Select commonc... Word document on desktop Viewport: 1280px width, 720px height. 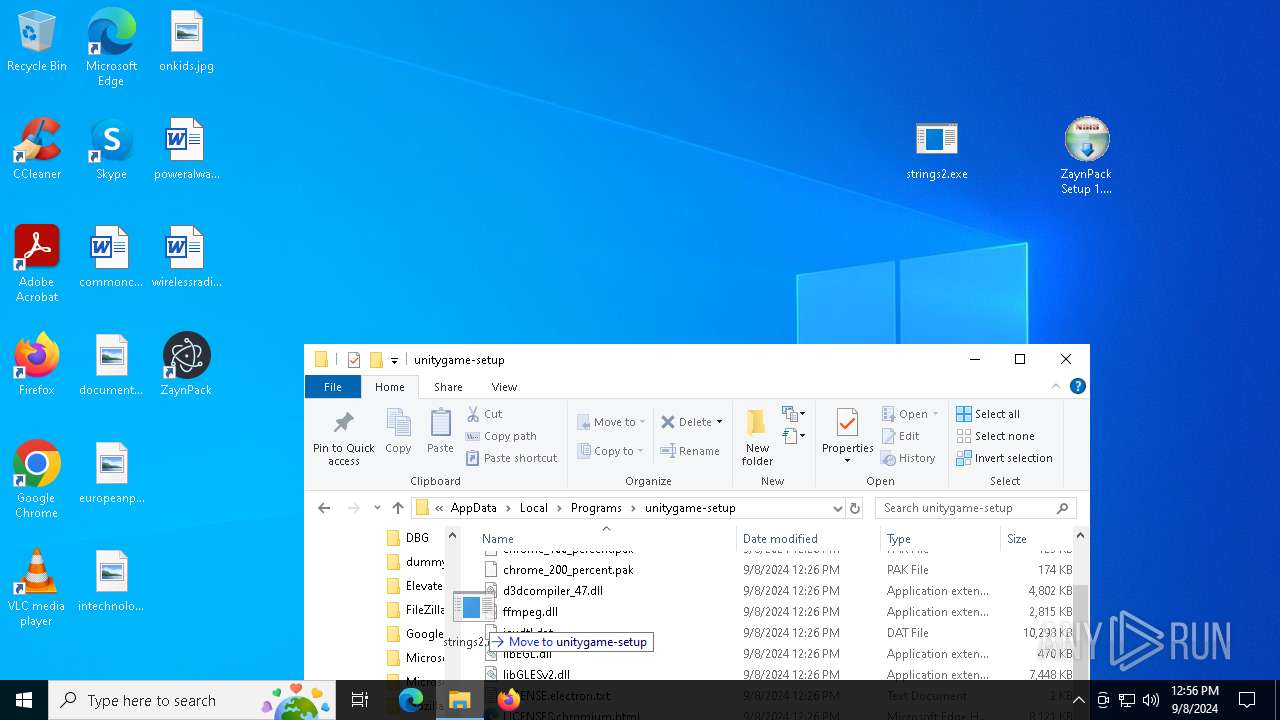pos(111,258)
